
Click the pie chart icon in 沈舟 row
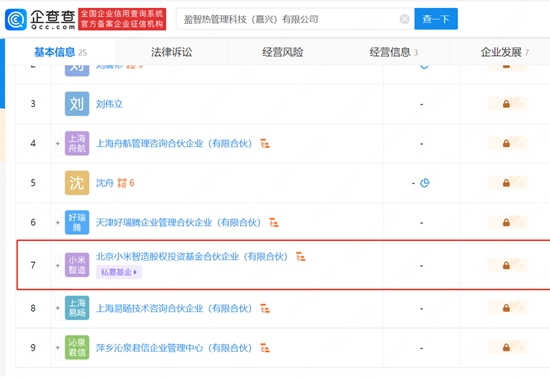point(424,183)
